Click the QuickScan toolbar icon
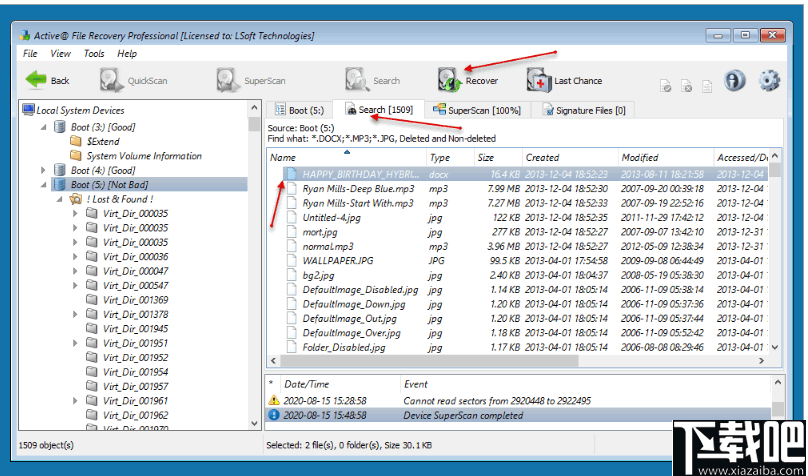Viewport: 808px width, 476px height. [112, 80]
